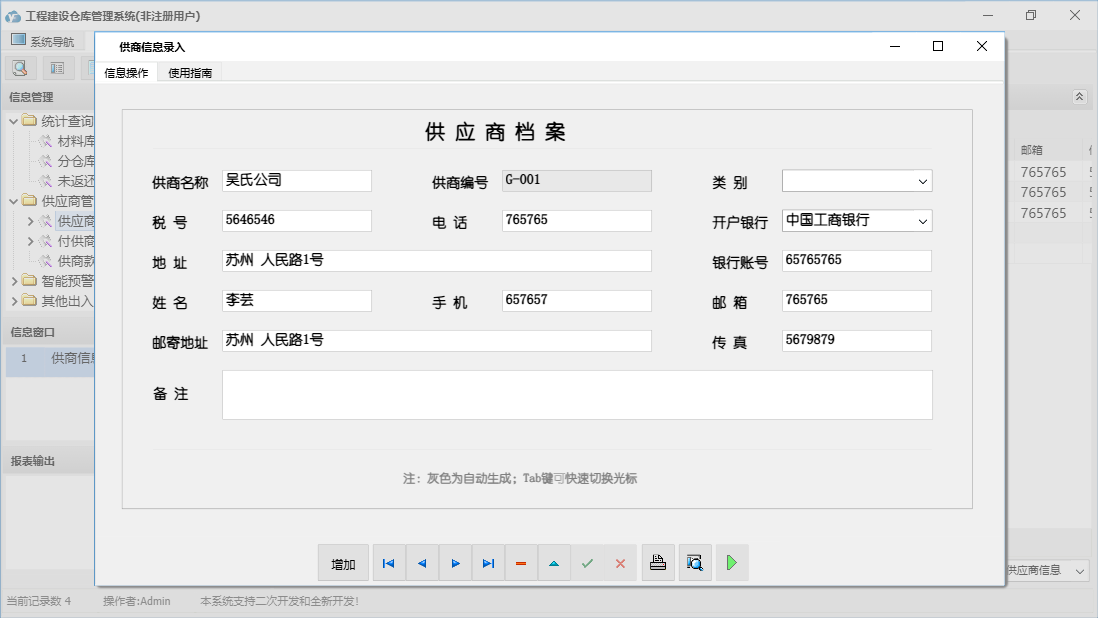Click the green play arrow icon
The height and width of the screenshot is (618, 1098).
(732, 563)
